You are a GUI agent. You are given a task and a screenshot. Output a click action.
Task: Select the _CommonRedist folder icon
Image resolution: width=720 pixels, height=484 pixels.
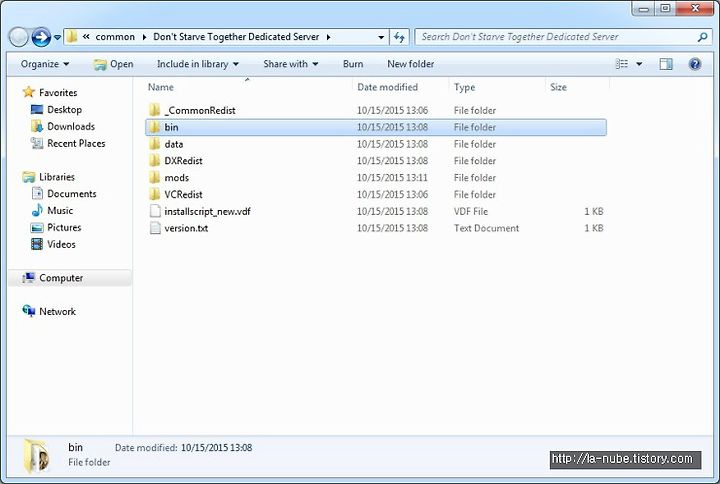coord(155,110)
